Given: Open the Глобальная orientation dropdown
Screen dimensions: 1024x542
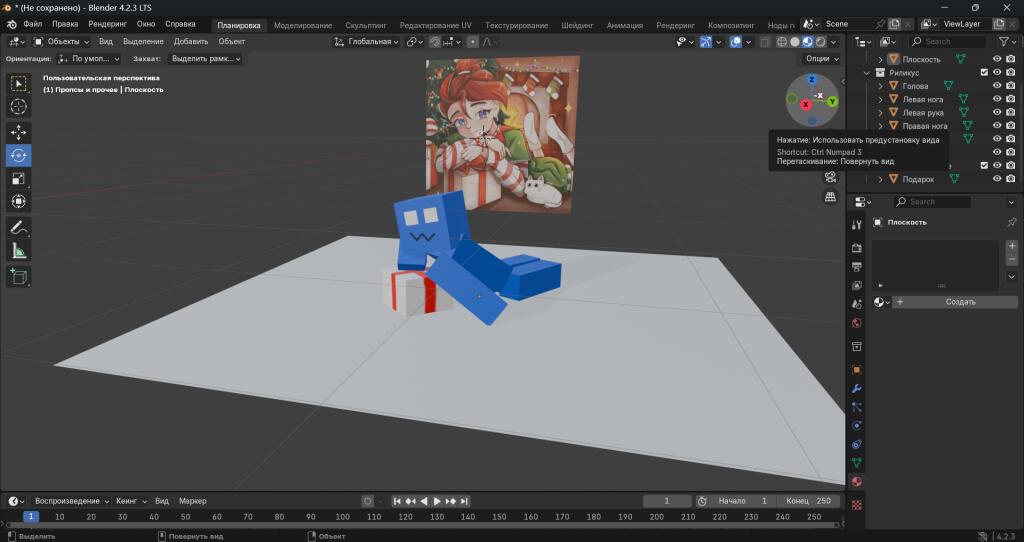Looking at the screenshot, I should tap(366, 41).
